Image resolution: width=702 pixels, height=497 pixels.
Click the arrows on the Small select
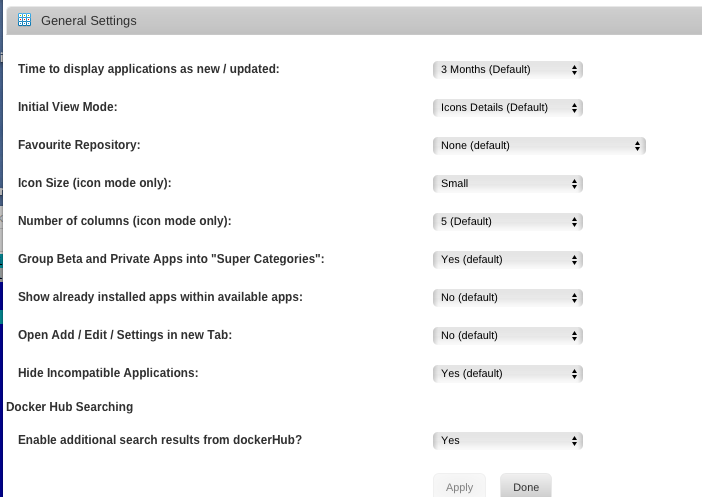coord(574,184)
